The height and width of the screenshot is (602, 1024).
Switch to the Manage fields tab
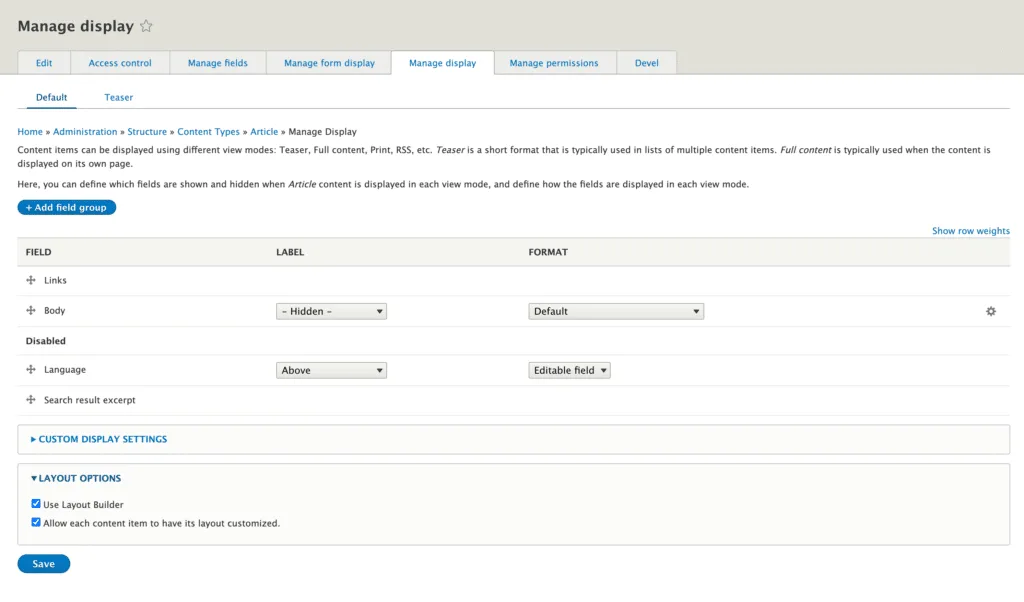coord(217,63)
